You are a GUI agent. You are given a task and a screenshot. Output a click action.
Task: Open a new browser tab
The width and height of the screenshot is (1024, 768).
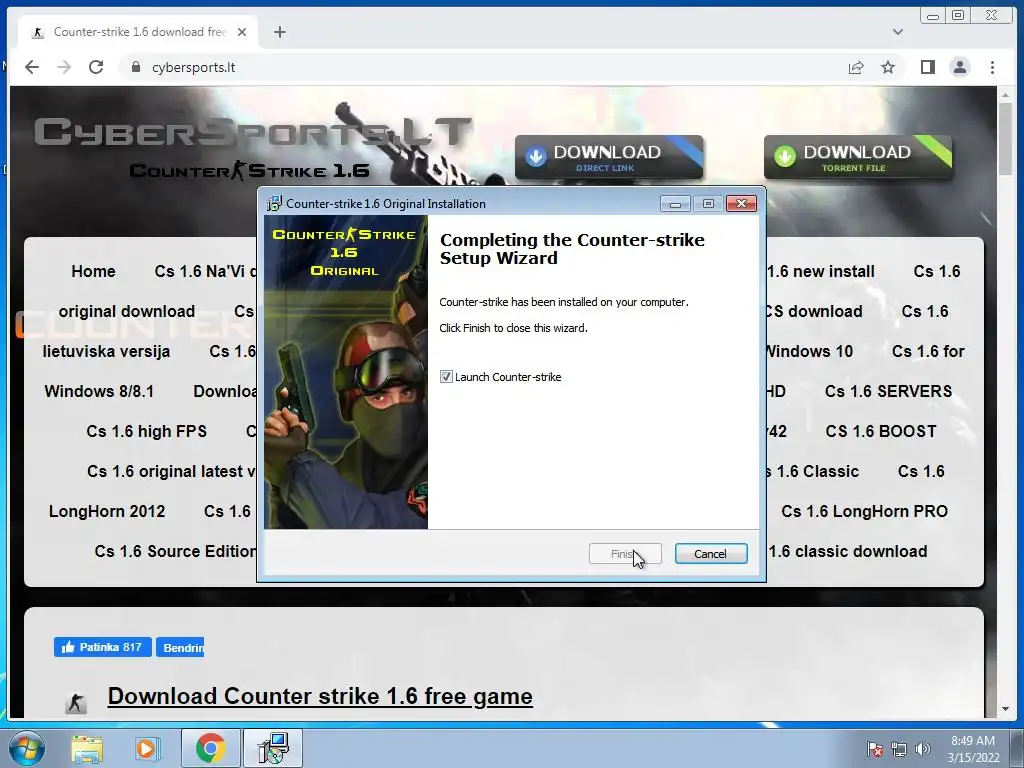[x=280, y=32]
